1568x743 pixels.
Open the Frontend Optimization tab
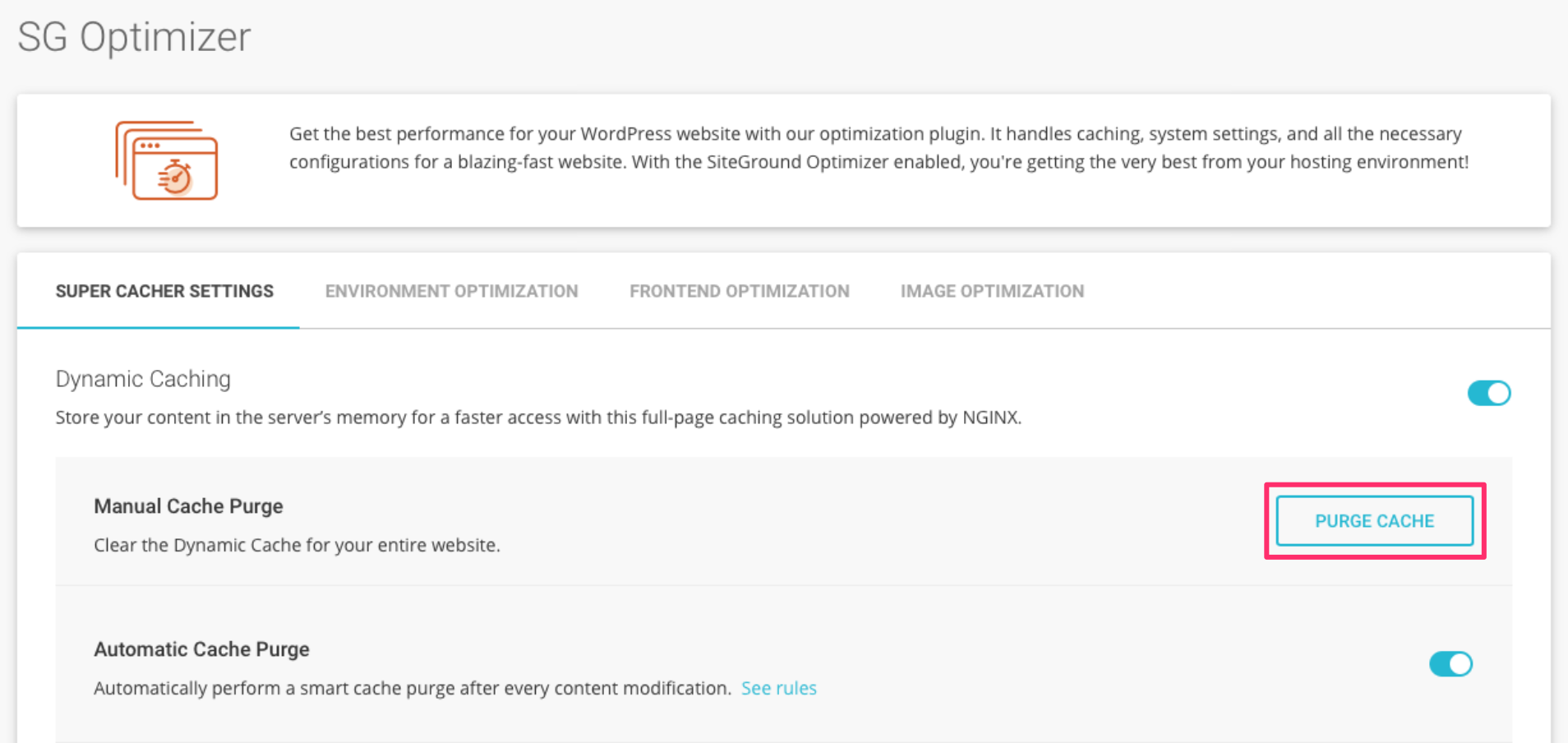[739, 290]
